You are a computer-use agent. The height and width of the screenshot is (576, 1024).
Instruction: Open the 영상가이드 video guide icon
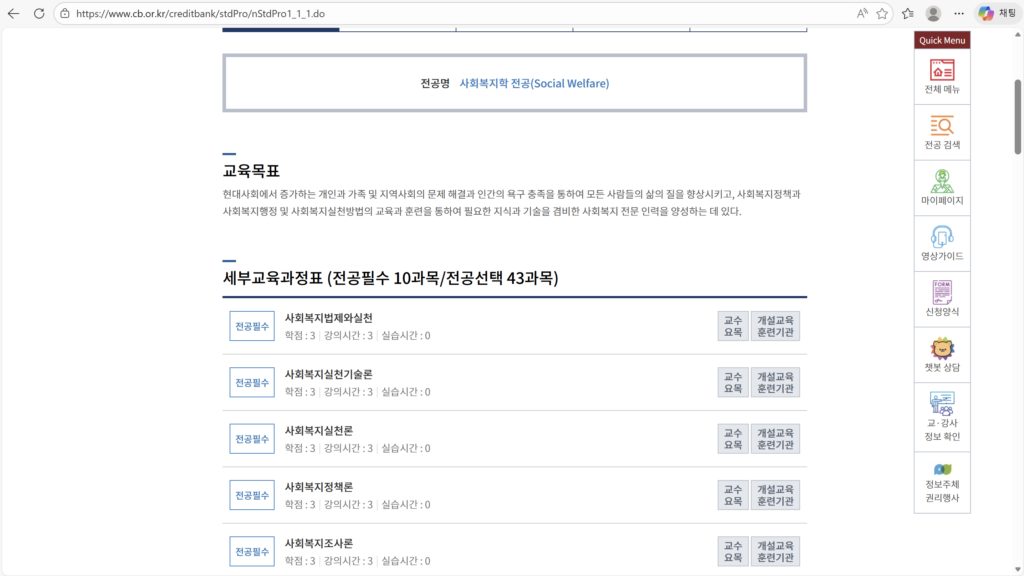tap(941, 242)
